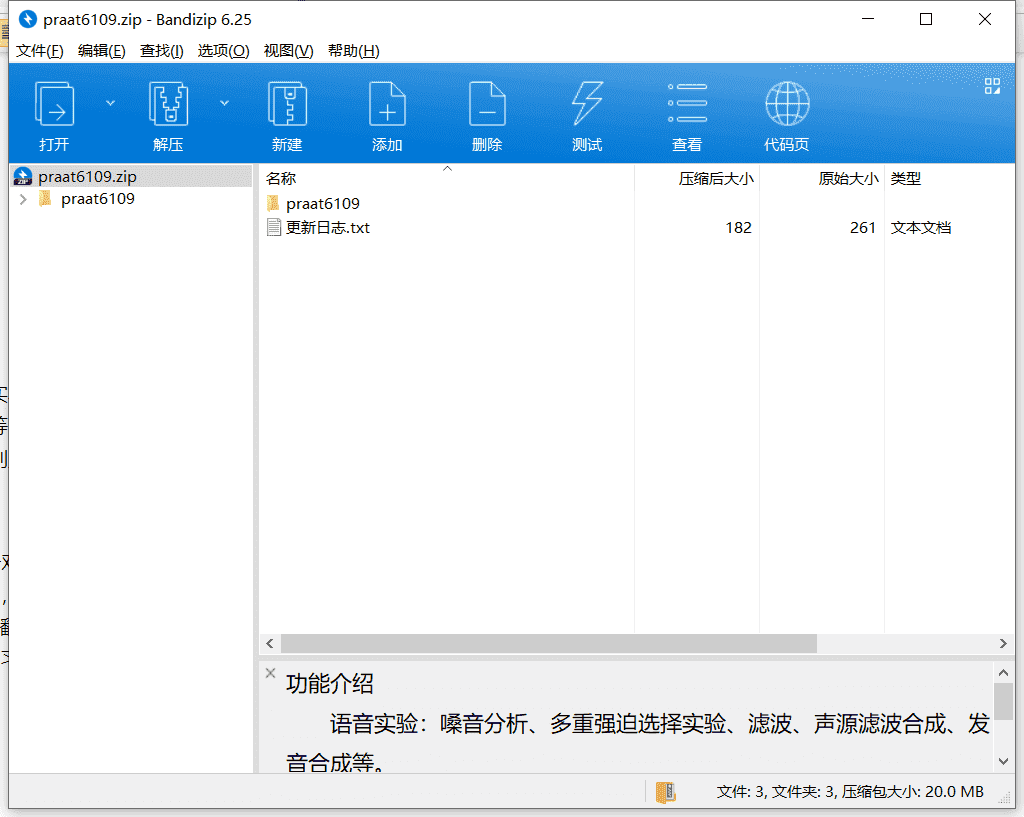Click the 182 compressed size value
Viewport: 1024px width, 817px height.
tap(738, 228)
